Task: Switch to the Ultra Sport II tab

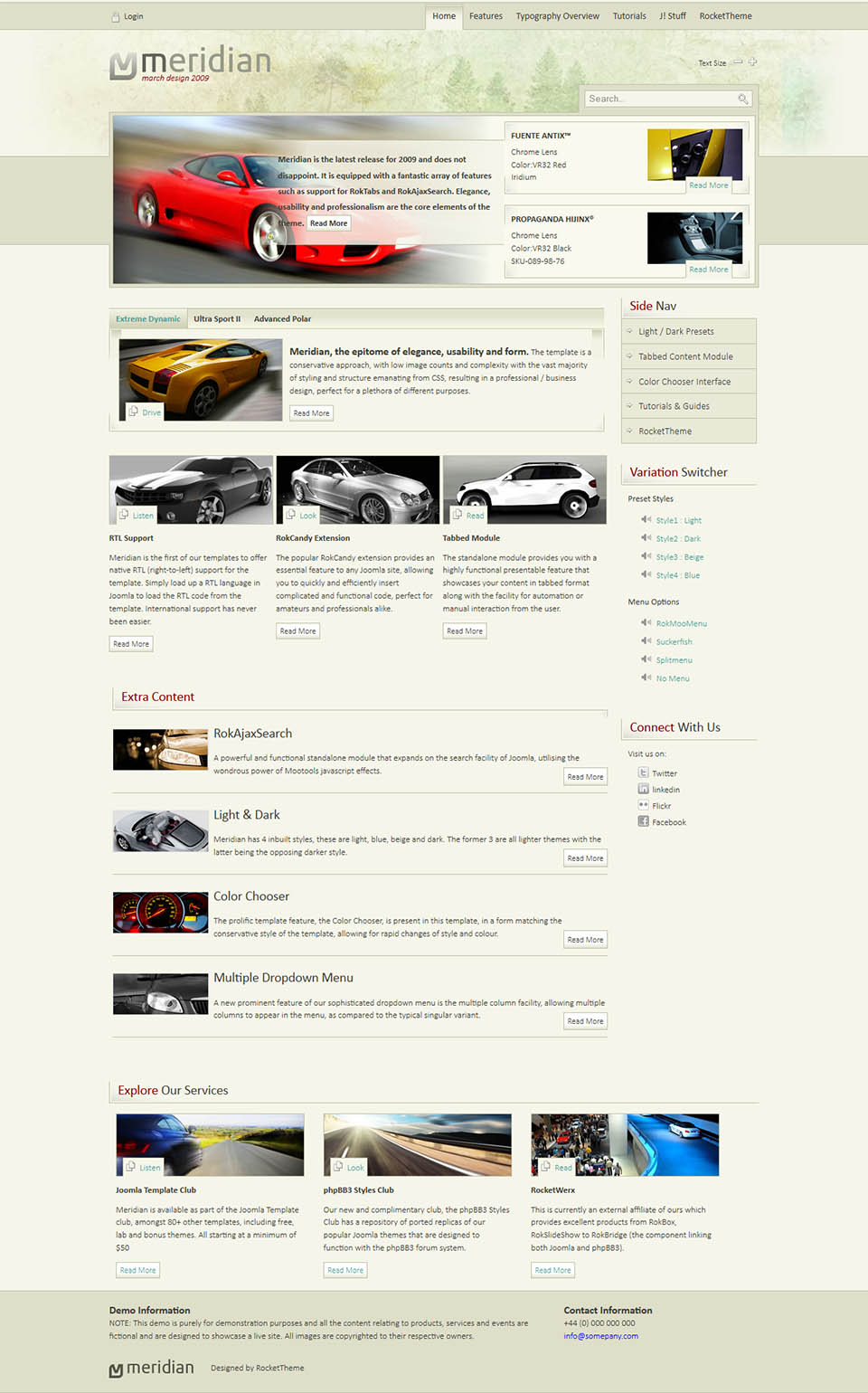Action: click(217, 319)
